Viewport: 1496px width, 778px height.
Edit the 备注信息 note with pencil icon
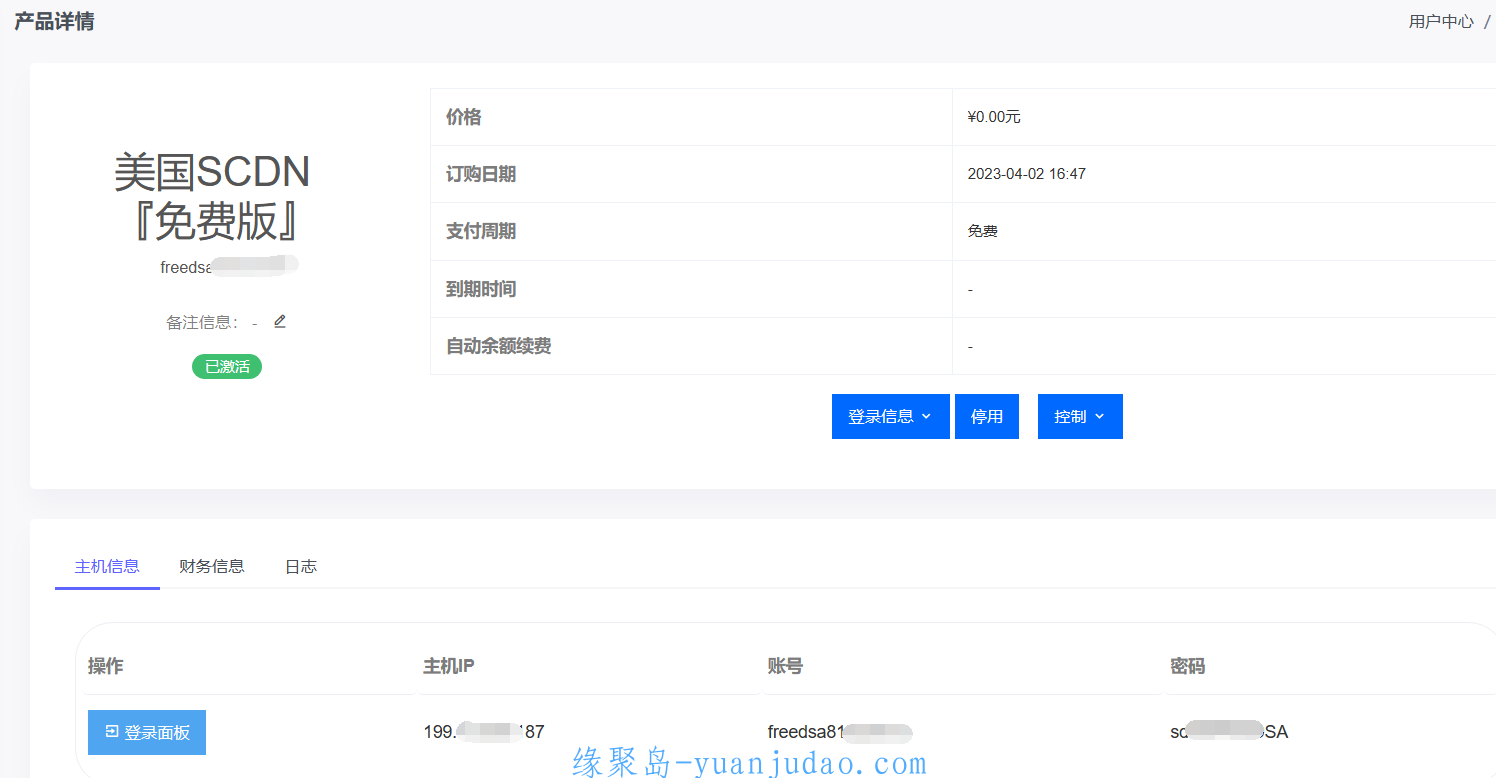[x=280, y=321]
